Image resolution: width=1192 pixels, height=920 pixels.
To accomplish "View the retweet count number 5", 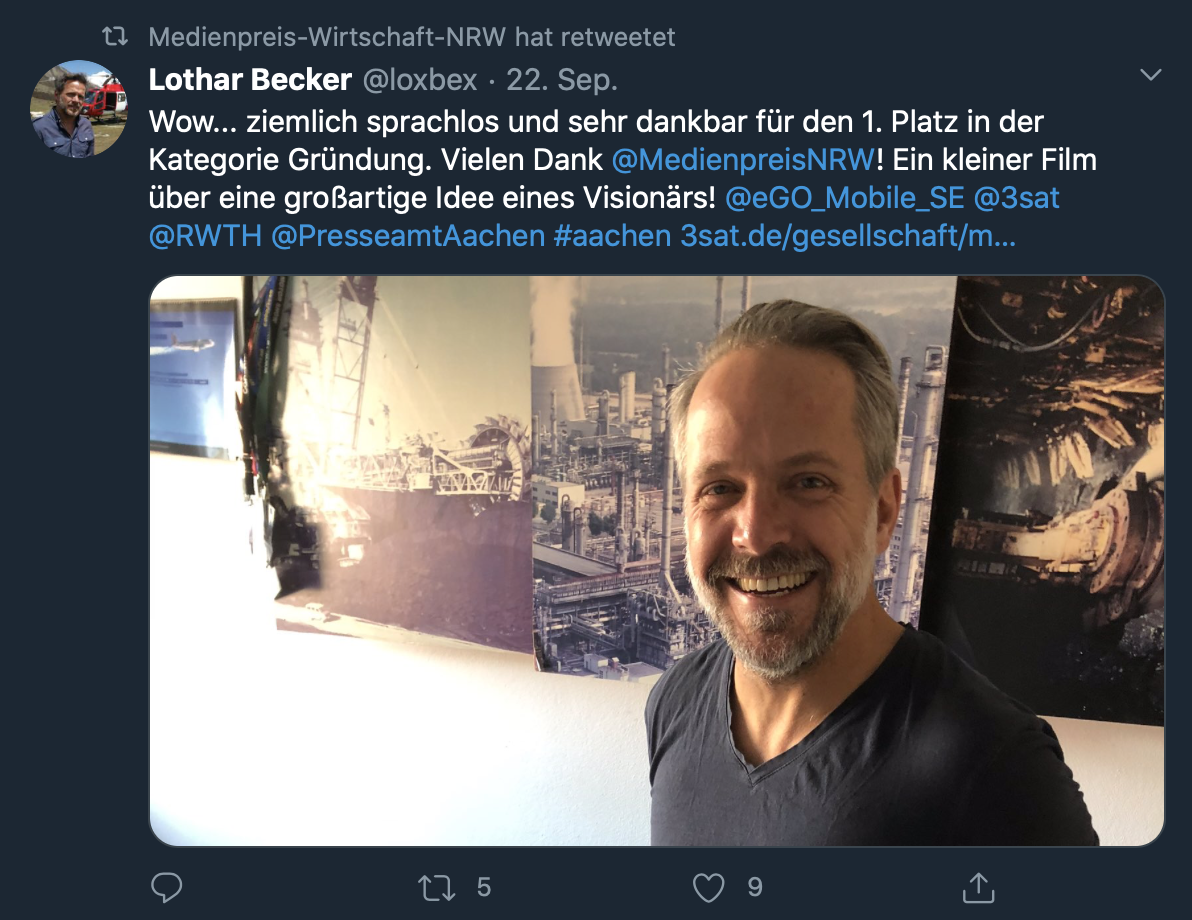I will pyautogui.click(x=483, y=887).
